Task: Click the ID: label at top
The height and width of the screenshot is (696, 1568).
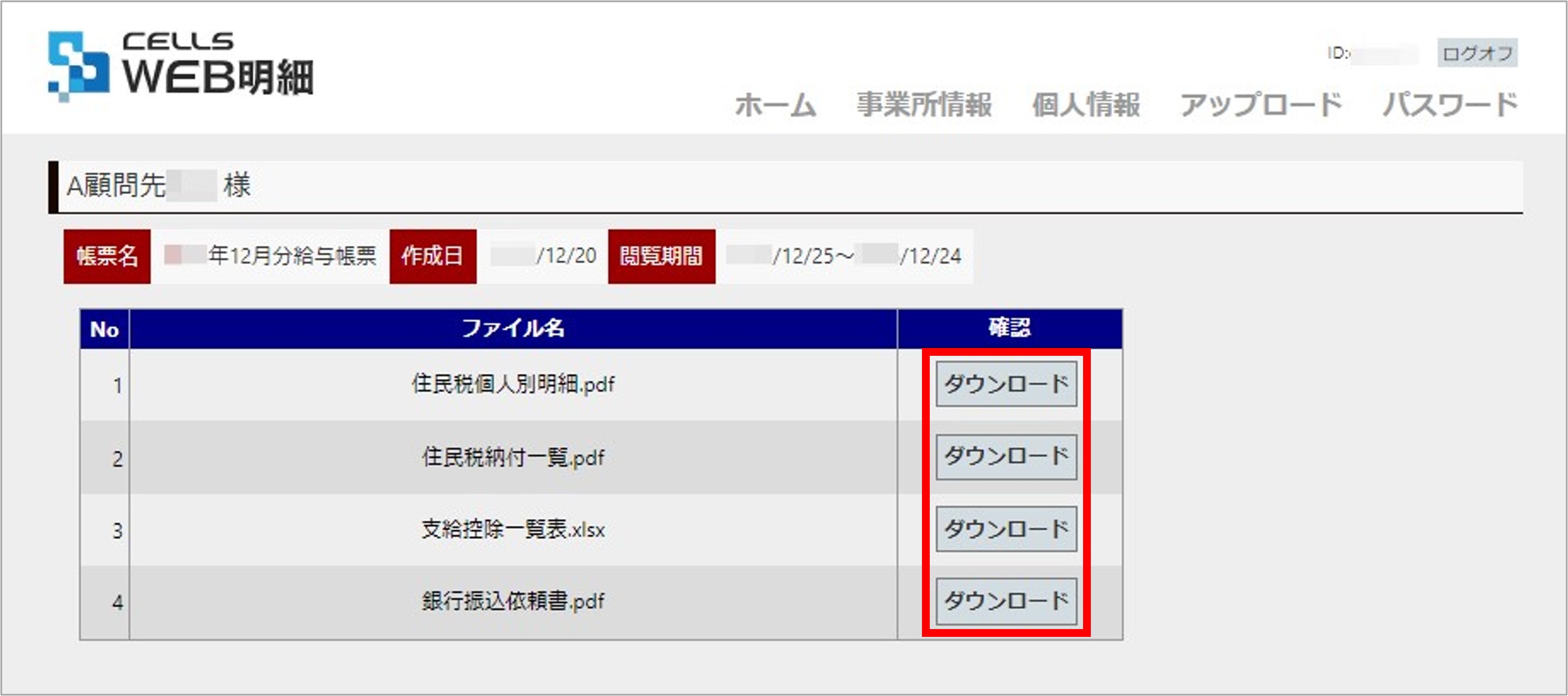Action: (1338, 53)
